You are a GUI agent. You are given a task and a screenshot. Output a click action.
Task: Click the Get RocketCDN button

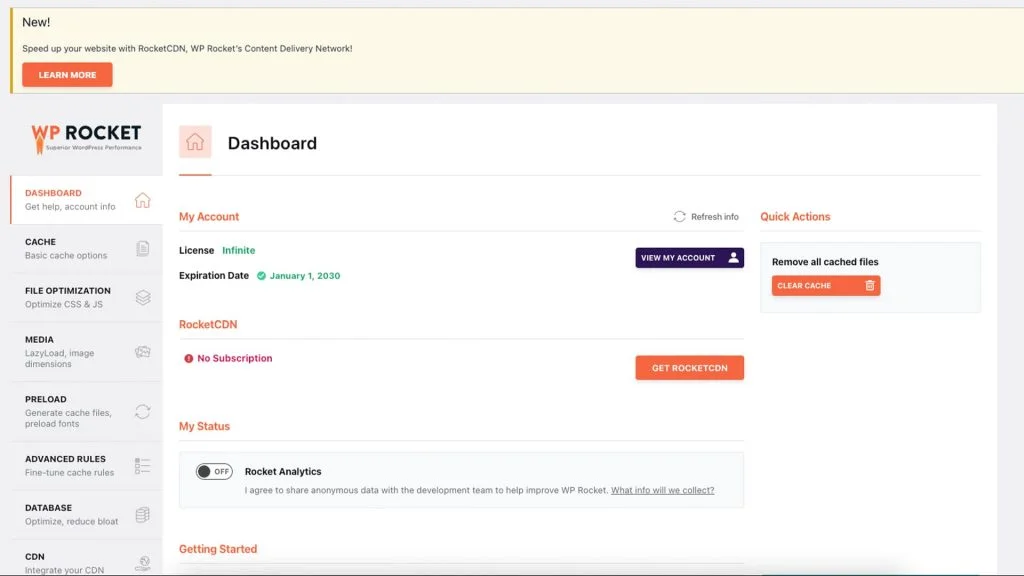[690, 368]
